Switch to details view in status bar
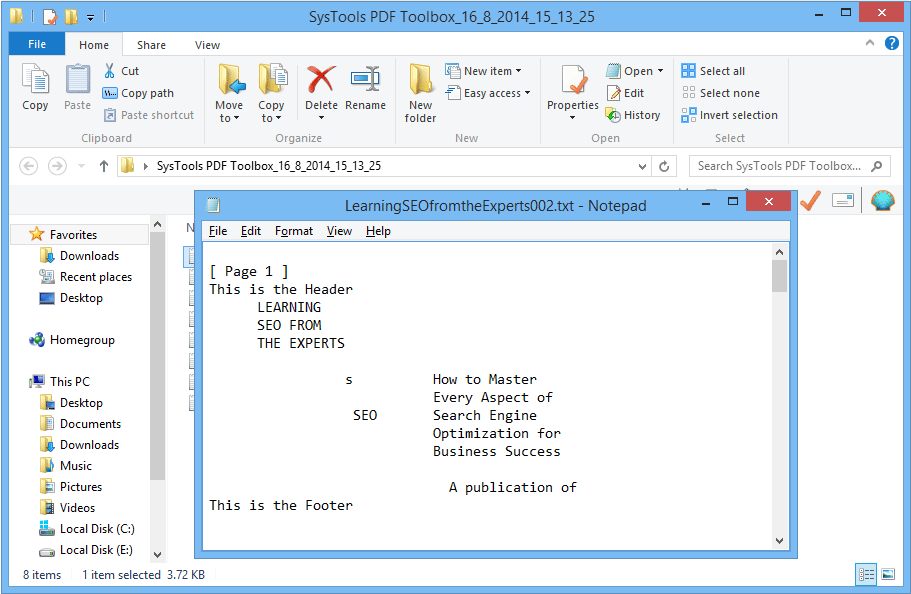Screen dimensions: 911x594 pos(866,574)
